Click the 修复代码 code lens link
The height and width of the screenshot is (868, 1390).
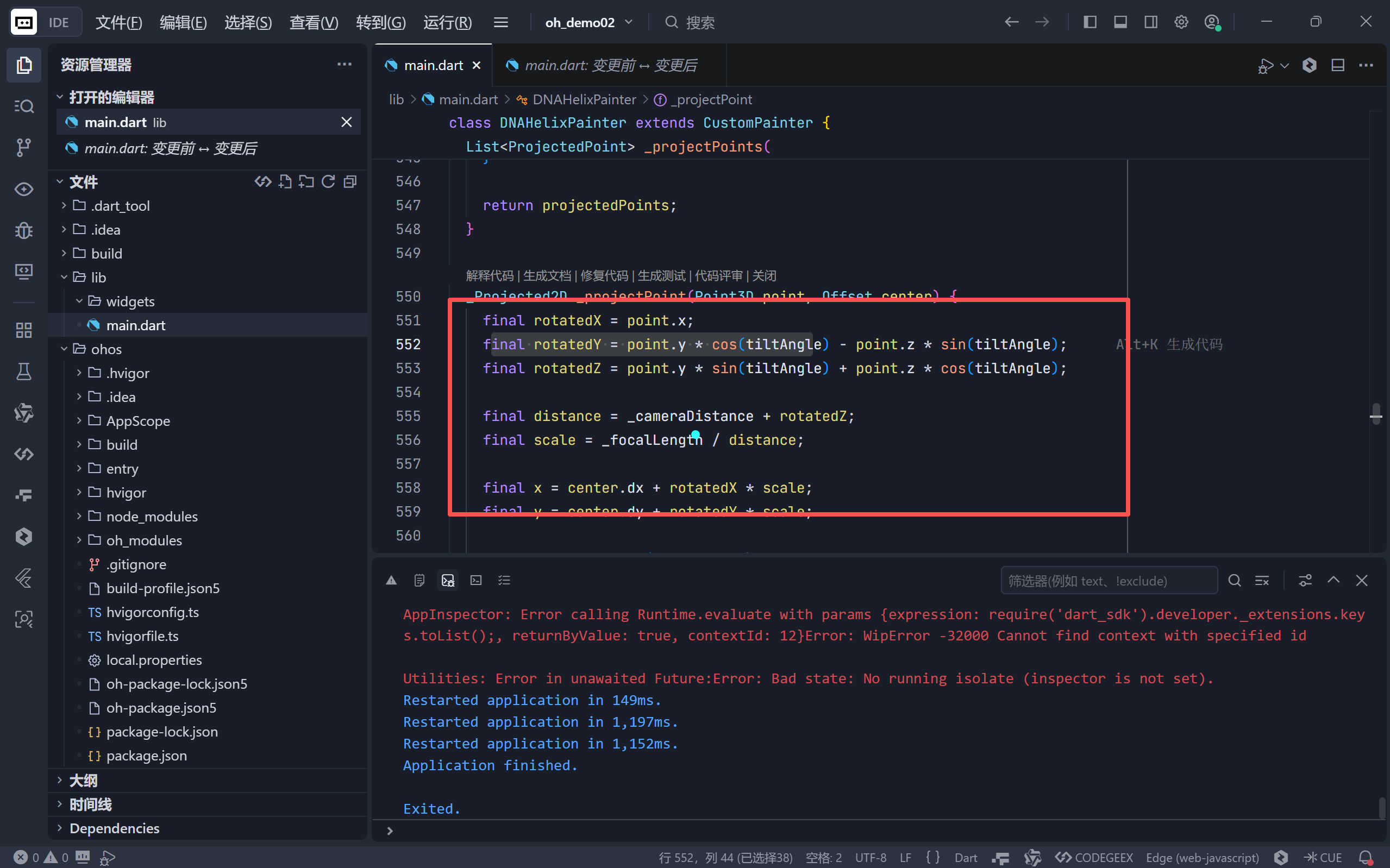click(x=604, y=275)
